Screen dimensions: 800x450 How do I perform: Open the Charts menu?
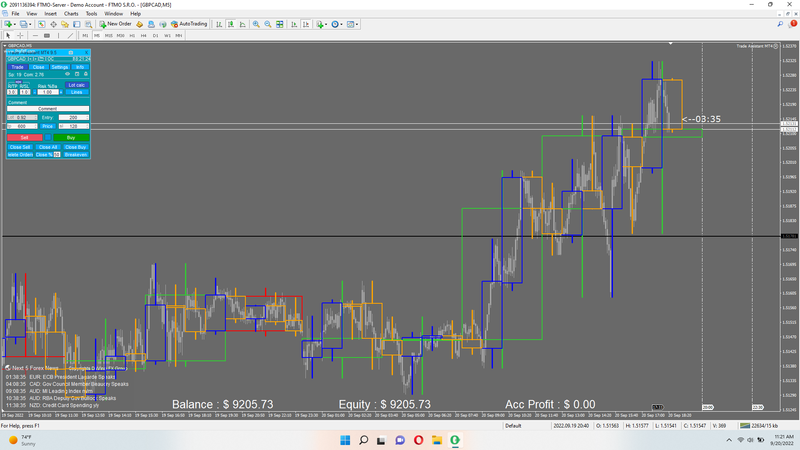coord(71,13)
